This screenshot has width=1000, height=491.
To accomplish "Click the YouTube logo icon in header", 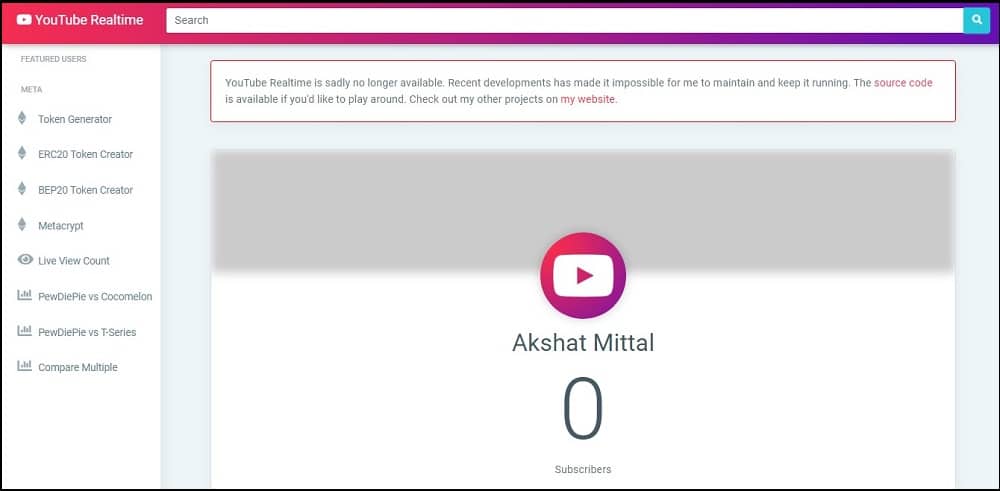I will pyautogui.click(x=24, y=20).
